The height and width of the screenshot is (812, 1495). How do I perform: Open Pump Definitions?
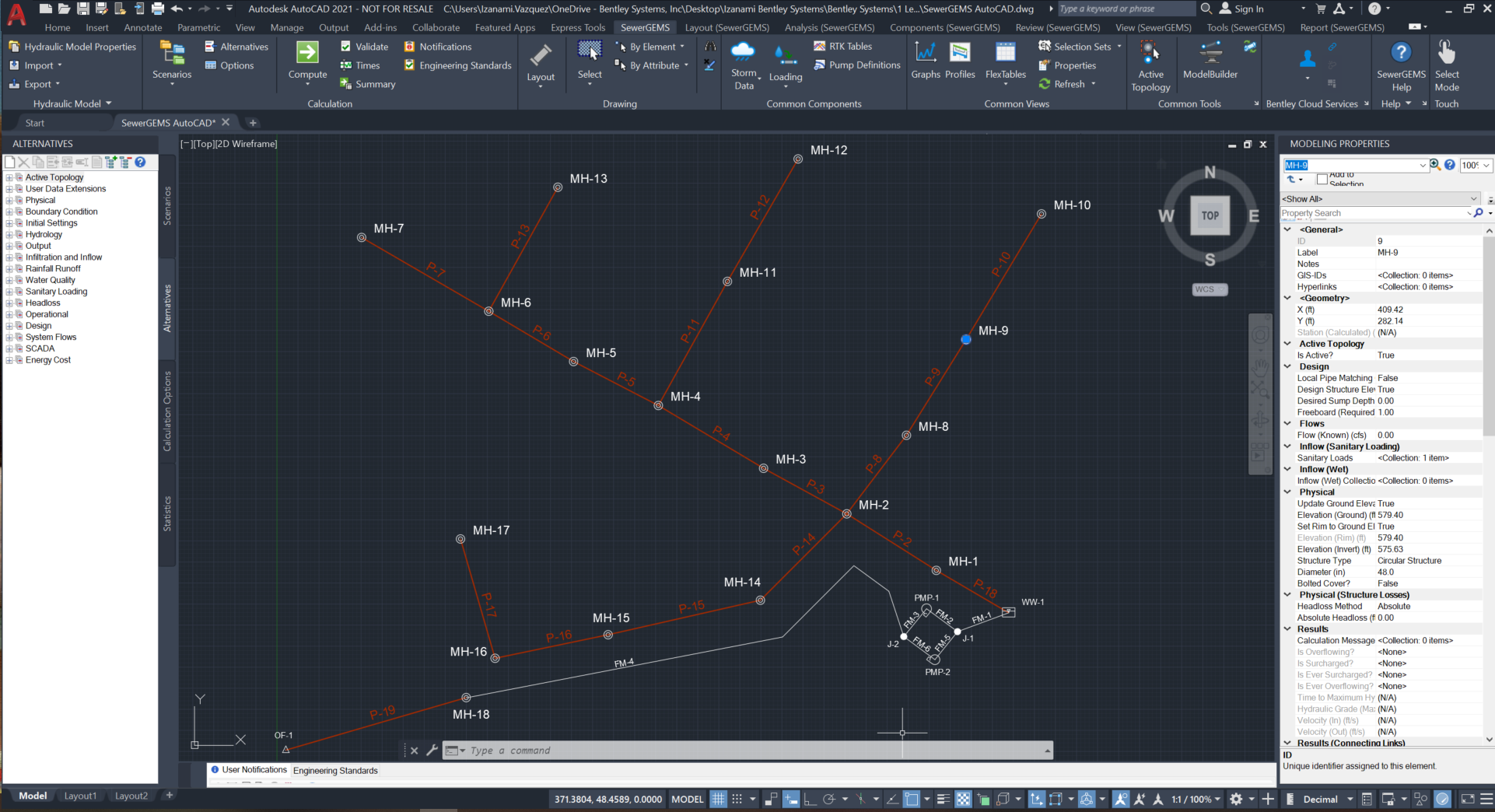click(857, 65)
